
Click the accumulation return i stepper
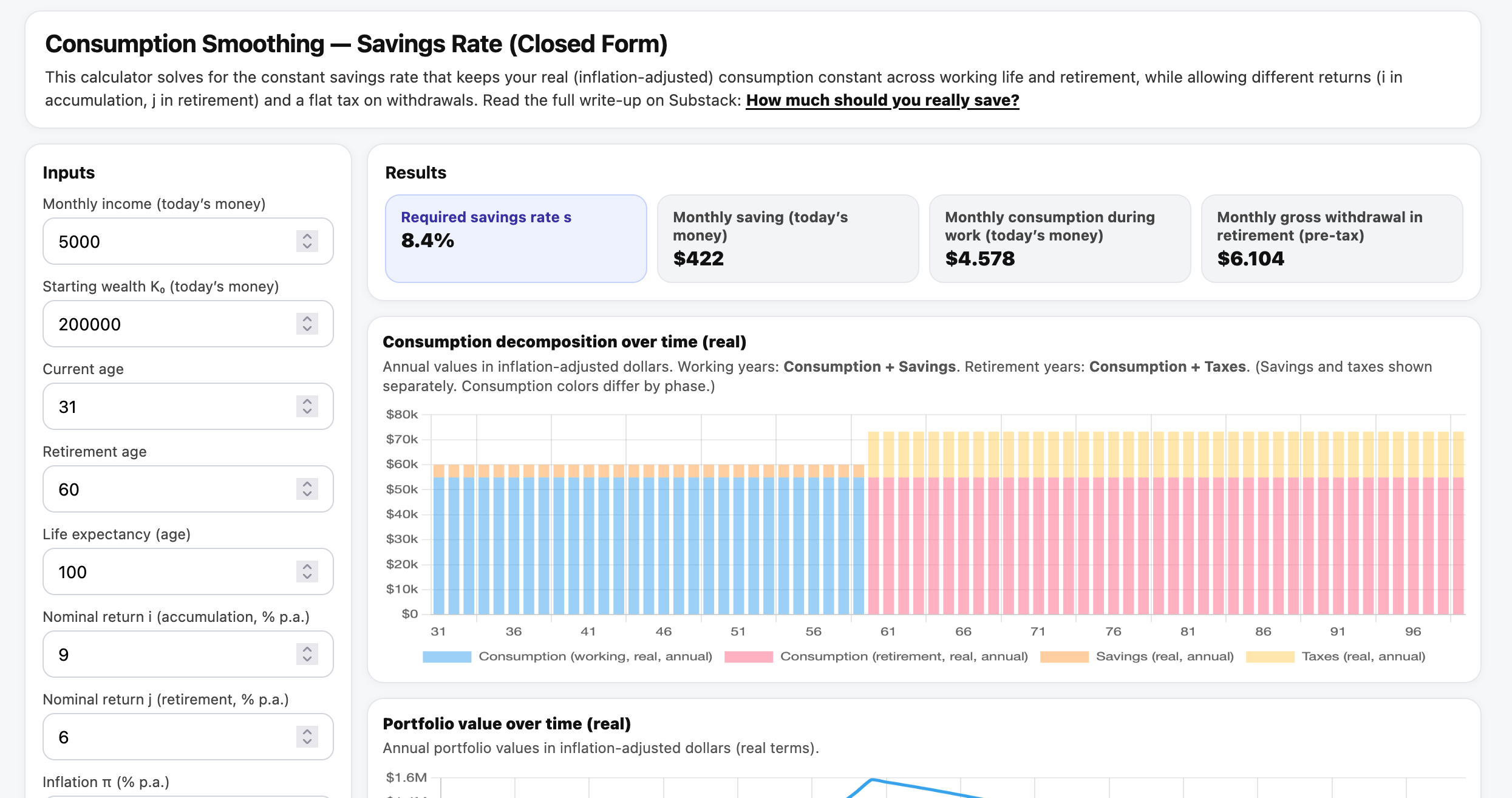point(307,654)
